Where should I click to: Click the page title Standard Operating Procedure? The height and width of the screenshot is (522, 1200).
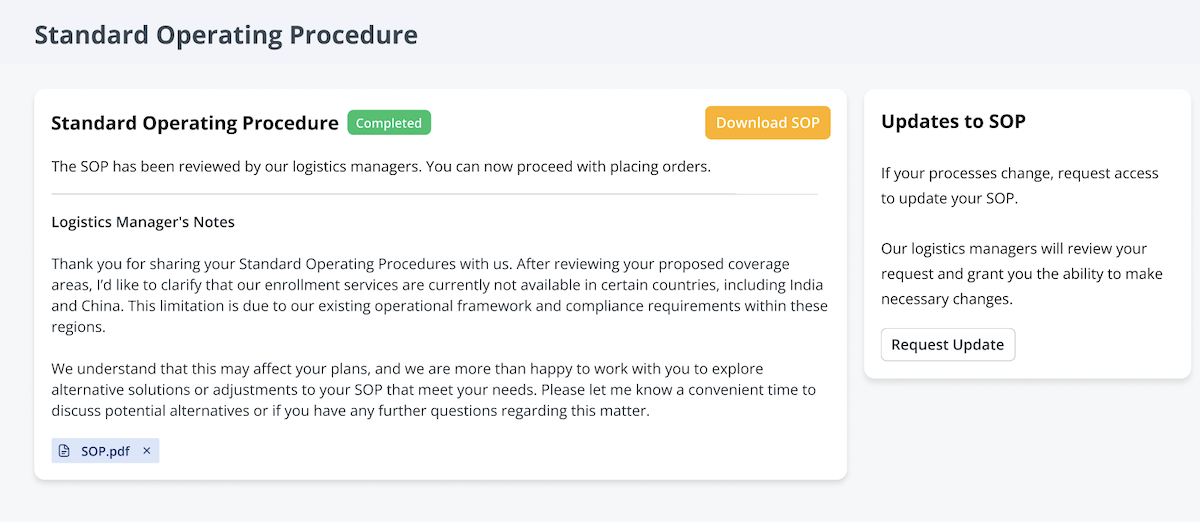click(x=226, y=35)
